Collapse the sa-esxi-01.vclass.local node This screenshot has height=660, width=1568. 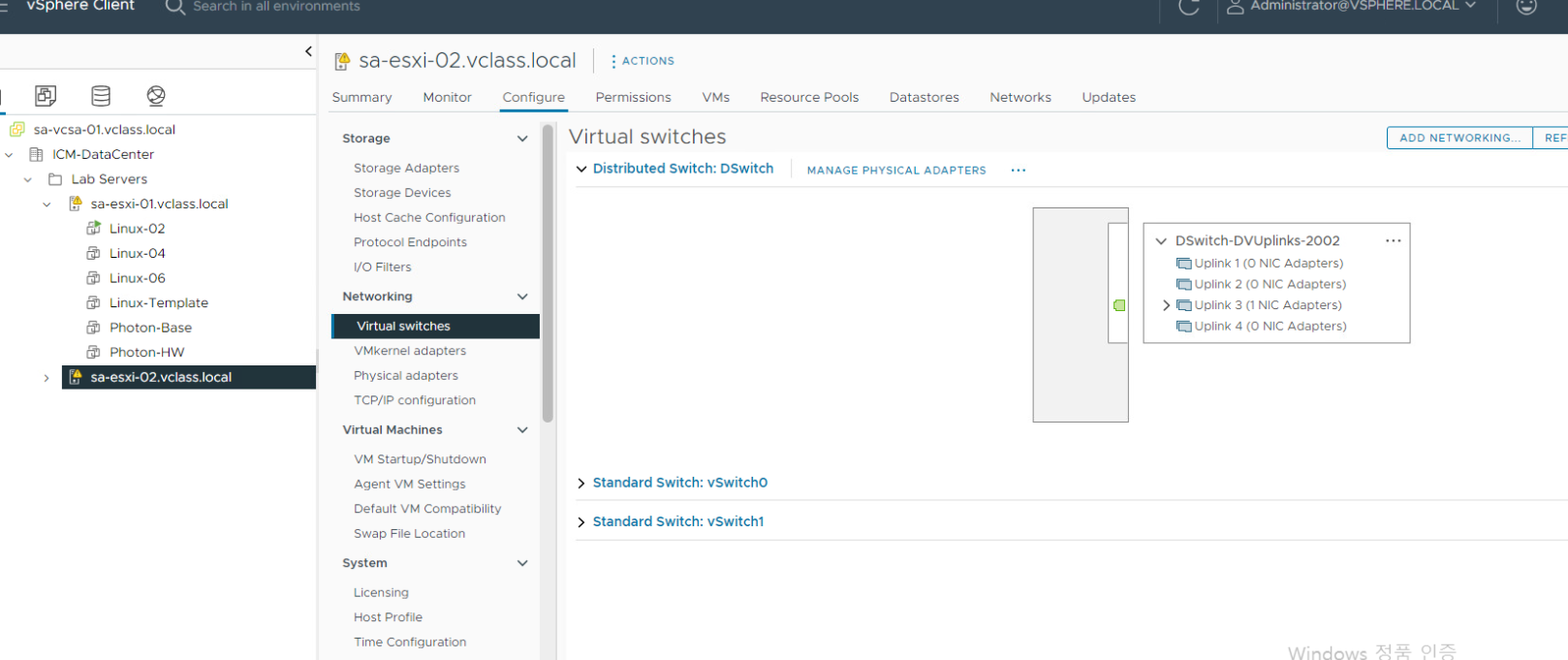47,204
